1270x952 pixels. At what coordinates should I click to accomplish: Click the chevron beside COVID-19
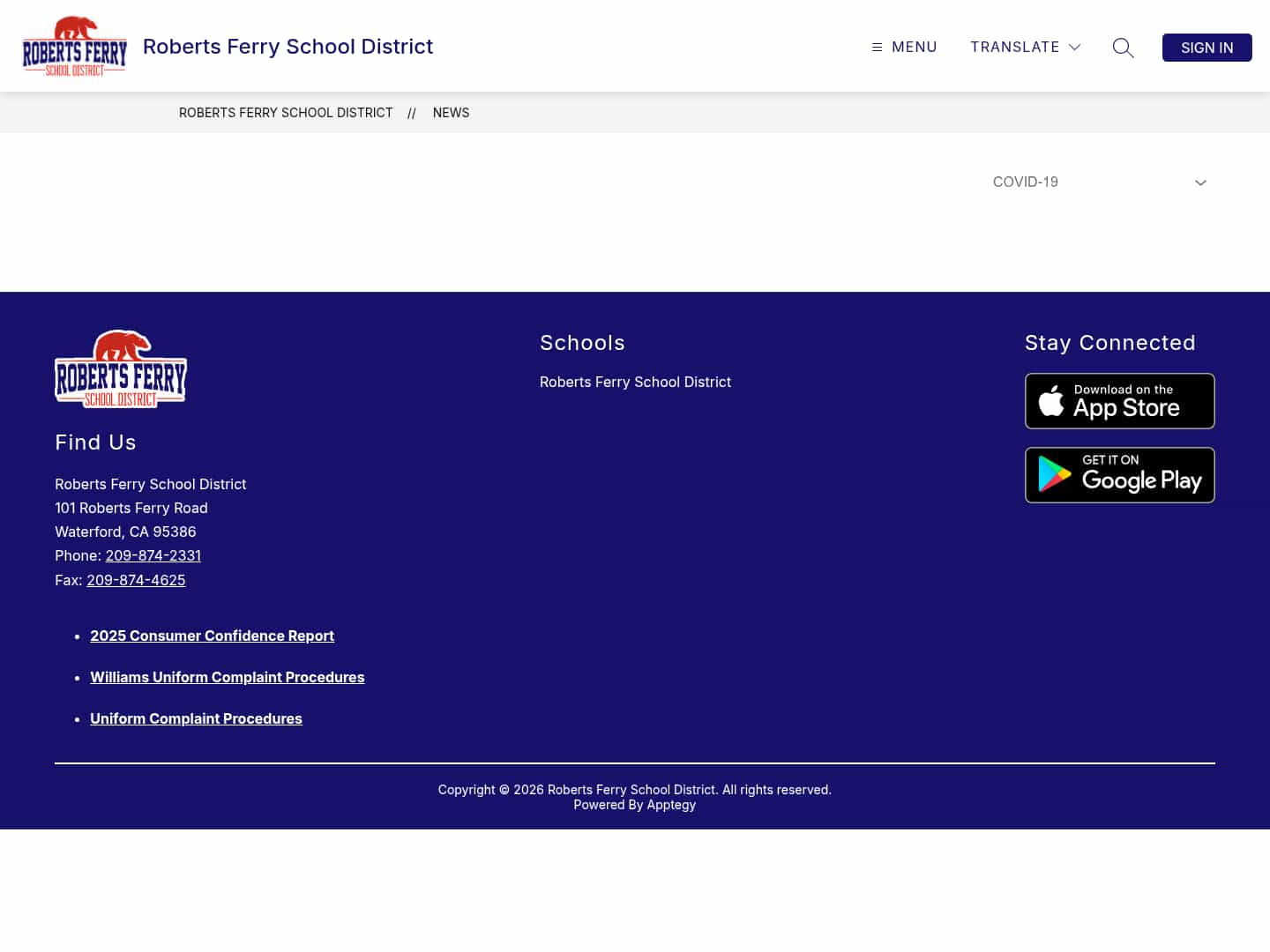(x=1200, y=182)
